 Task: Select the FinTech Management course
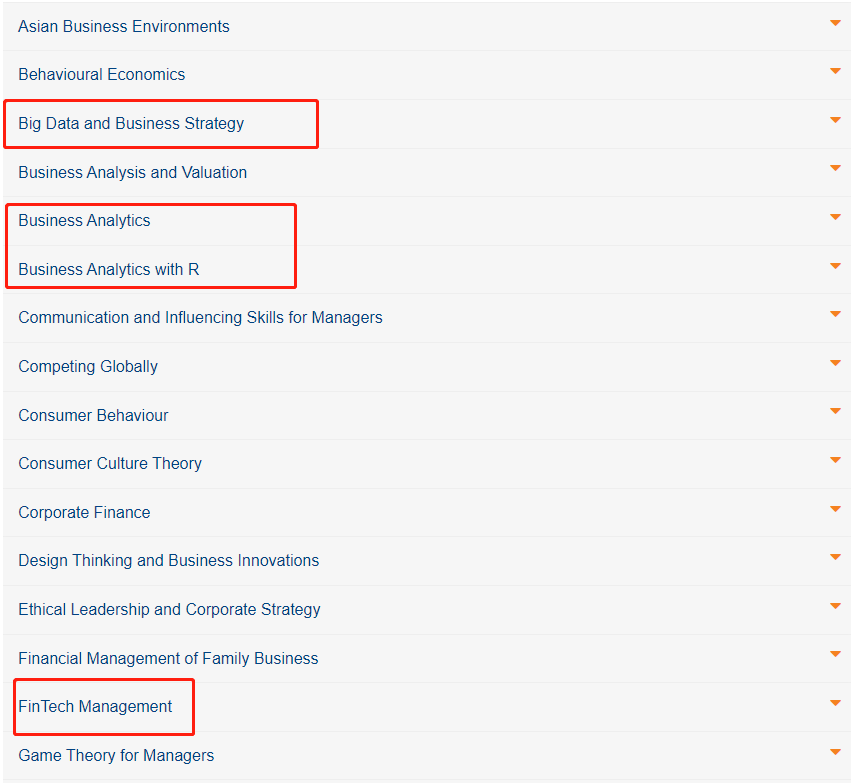pyautogui.click(x=95, y=707)
